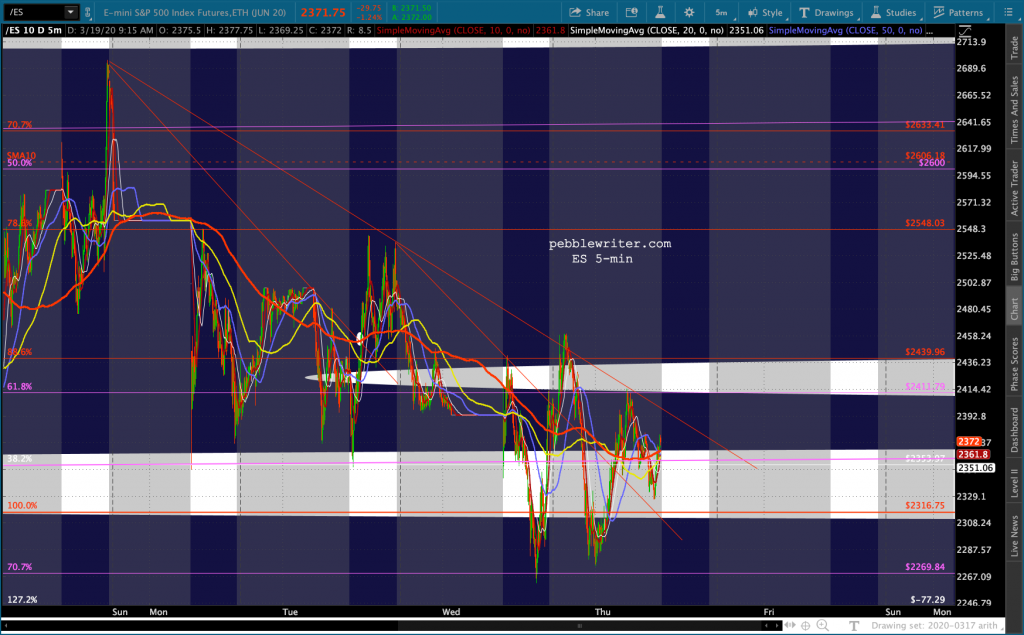Click the $2548.03 level label
This screenshot has width=1024, height=635.
point(925,223)
